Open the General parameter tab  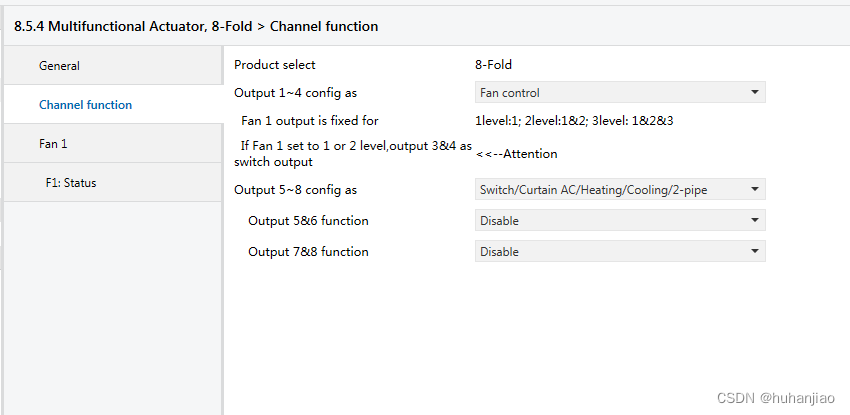pos(60,66)
